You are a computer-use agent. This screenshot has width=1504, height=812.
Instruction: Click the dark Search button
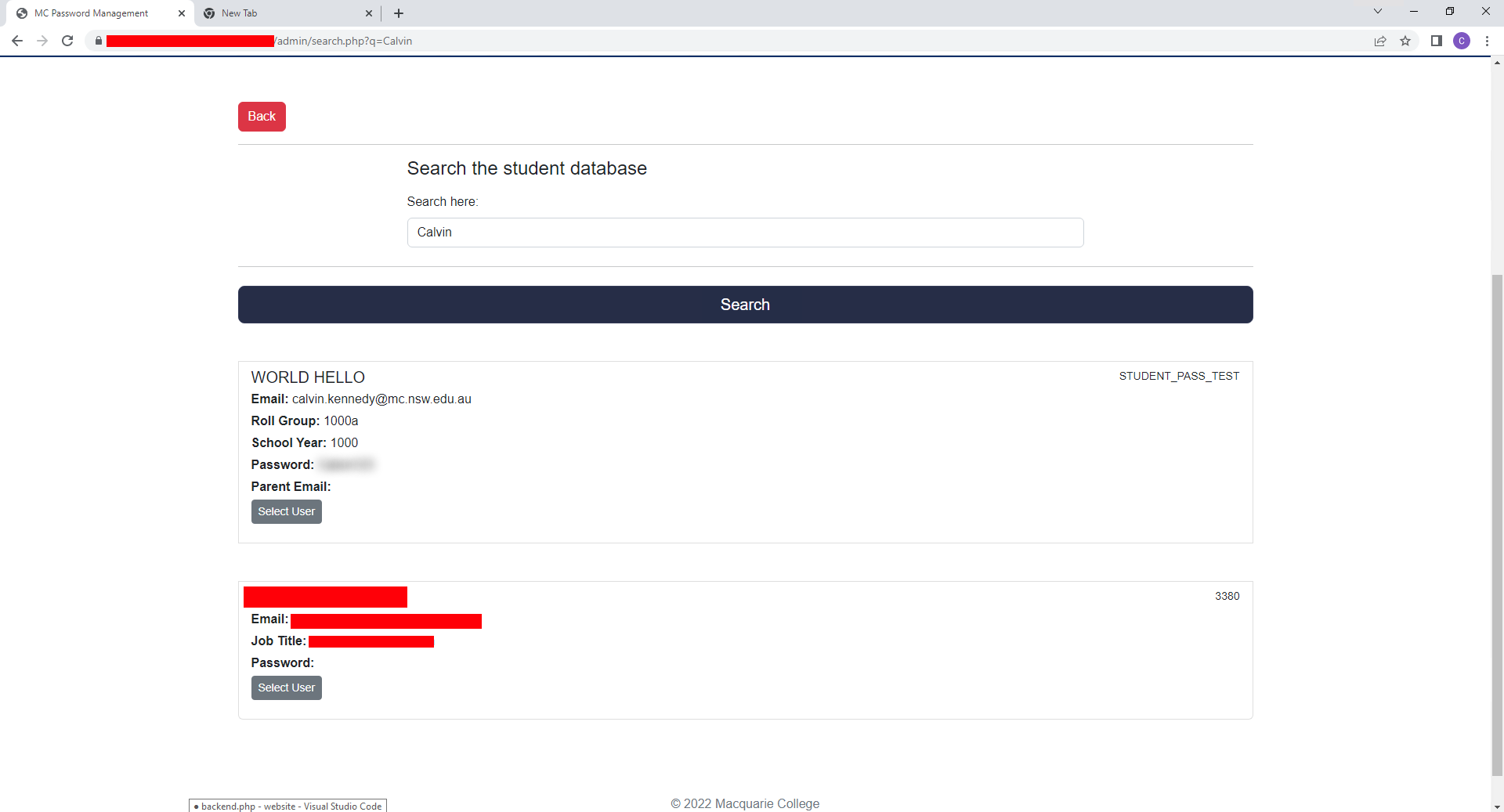745,305
